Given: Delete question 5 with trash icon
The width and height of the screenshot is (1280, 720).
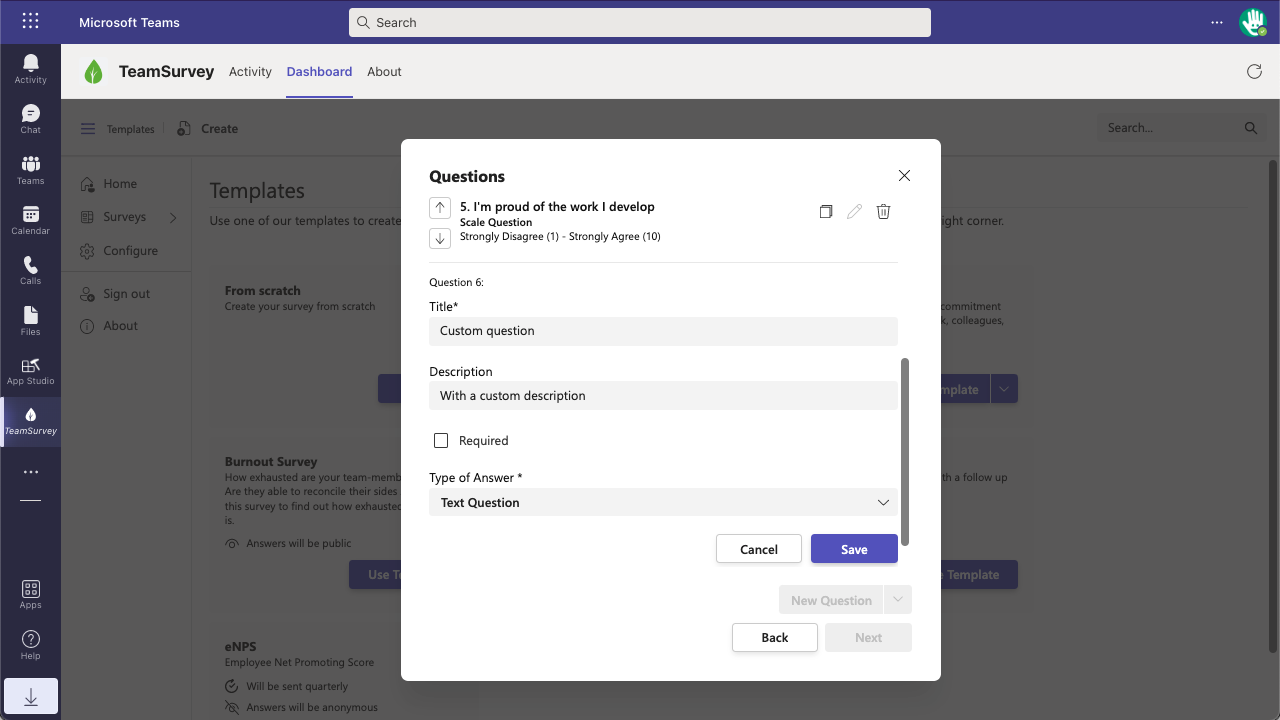Looking at the screenshot, I should tap(883, 212).
